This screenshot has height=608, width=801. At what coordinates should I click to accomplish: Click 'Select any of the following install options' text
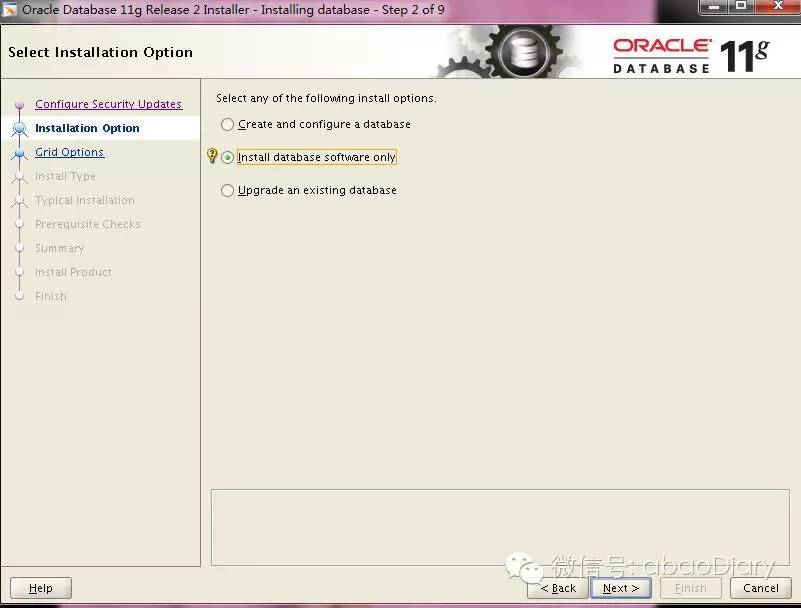tap(326, 98)
